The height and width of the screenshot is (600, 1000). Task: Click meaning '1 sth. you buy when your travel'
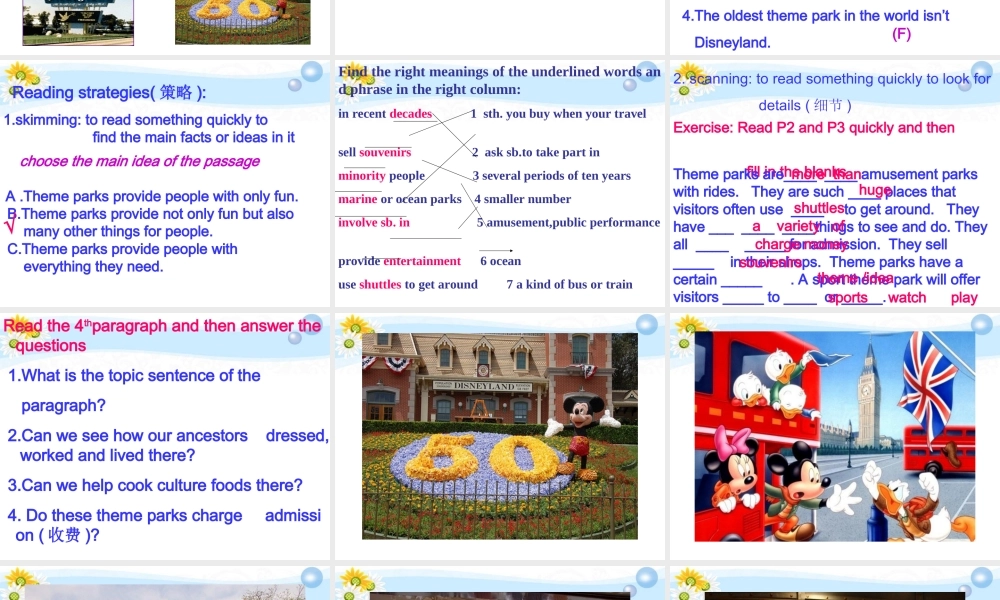[558, 113]
